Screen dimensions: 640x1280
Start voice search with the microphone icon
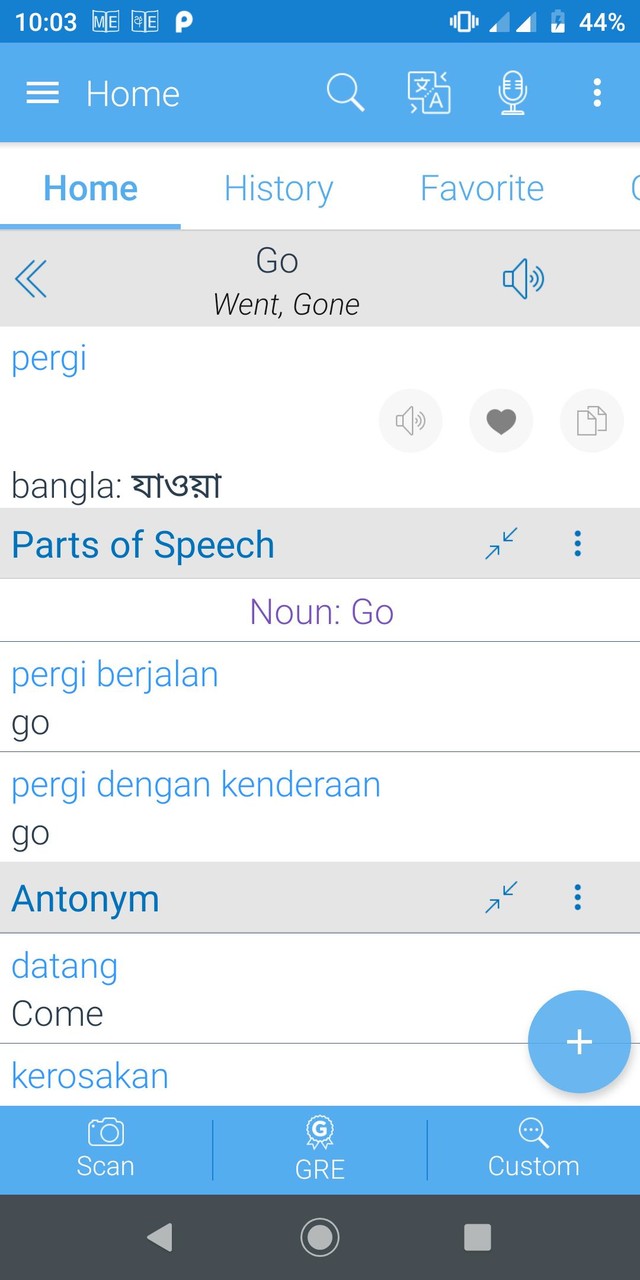coord(512,92)
